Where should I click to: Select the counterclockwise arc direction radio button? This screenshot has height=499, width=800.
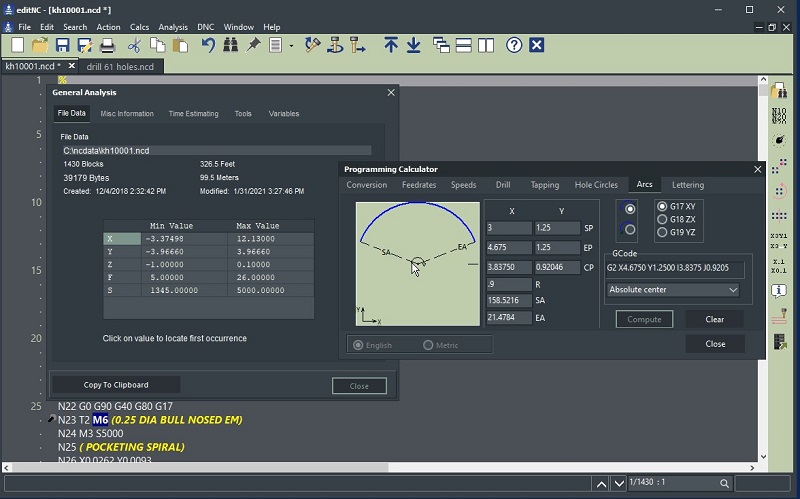point(630,230)
